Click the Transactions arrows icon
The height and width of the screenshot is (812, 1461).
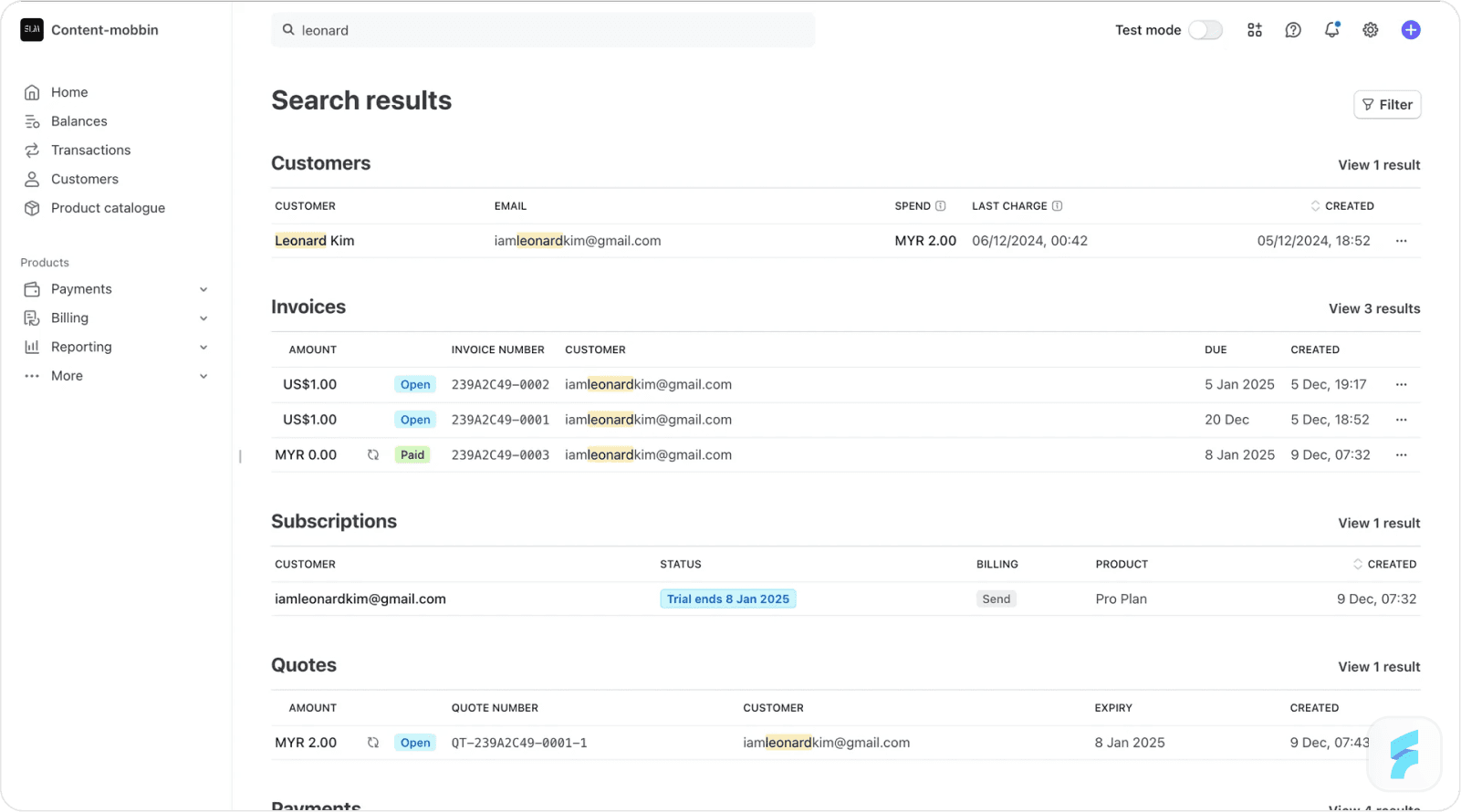tap(32, 151)
